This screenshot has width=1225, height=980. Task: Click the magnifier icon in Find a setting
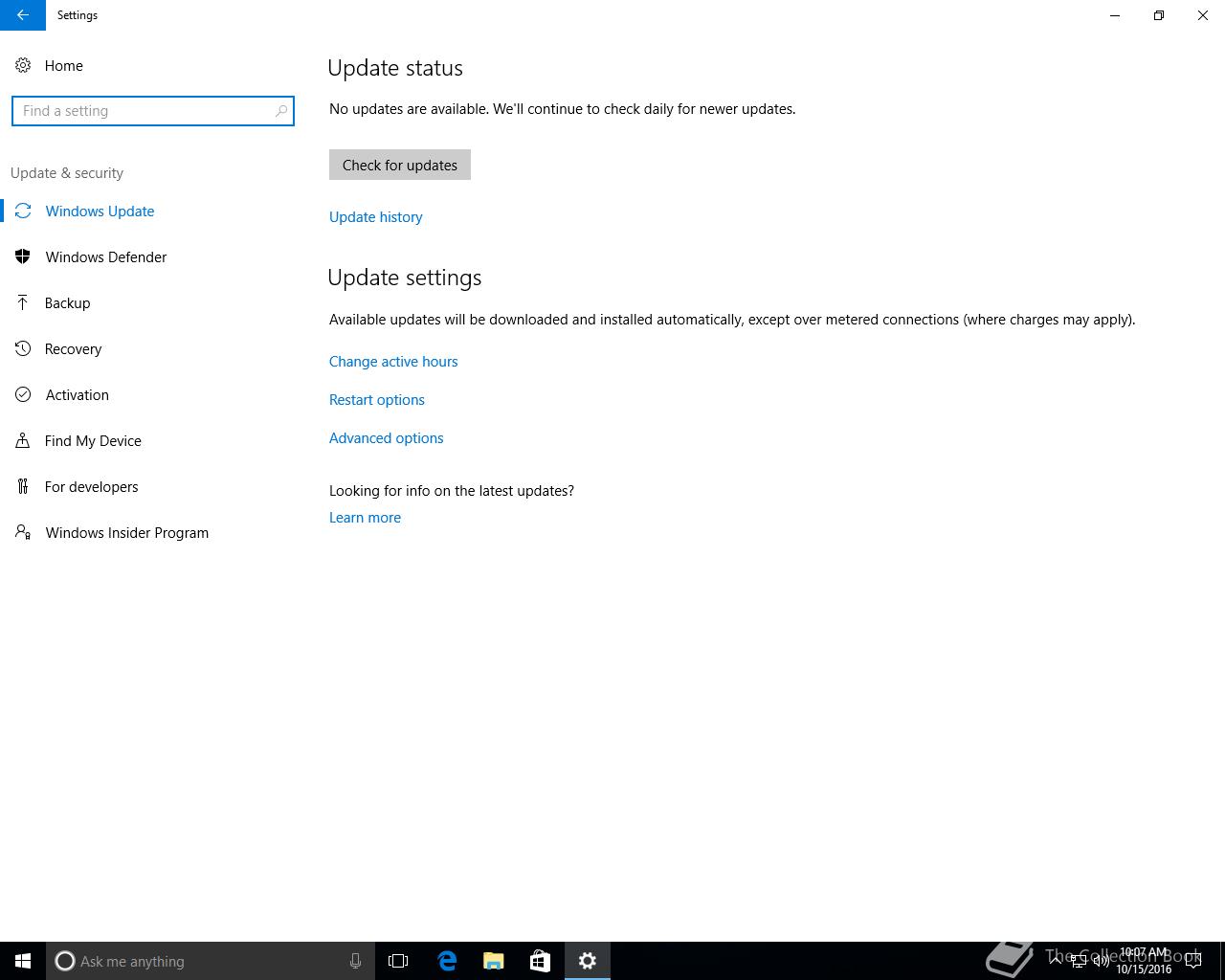(281, 111)
